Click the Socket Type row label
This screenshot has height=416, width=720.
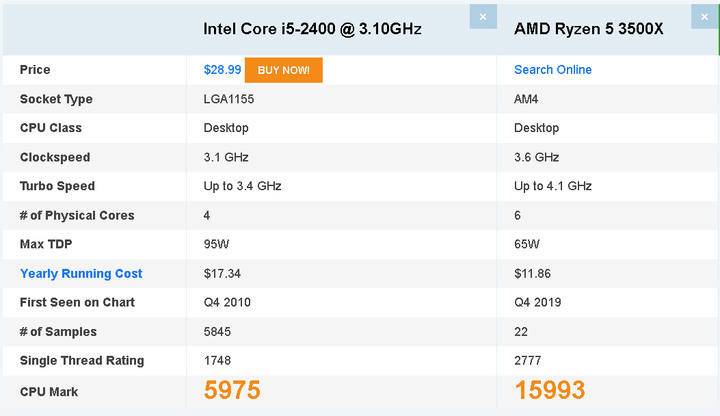coord(56,99)
